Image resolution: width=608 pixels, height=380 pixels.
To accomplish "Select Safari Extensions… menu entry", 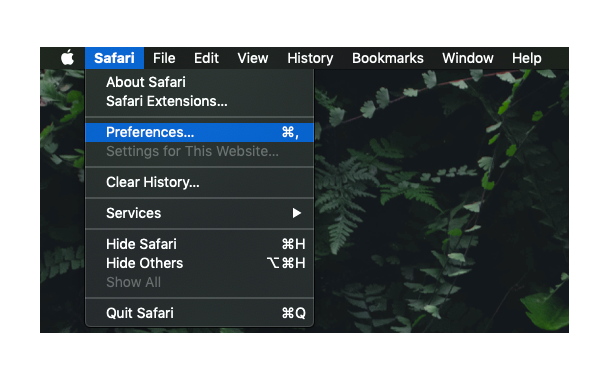I will (x=199, y=101).
